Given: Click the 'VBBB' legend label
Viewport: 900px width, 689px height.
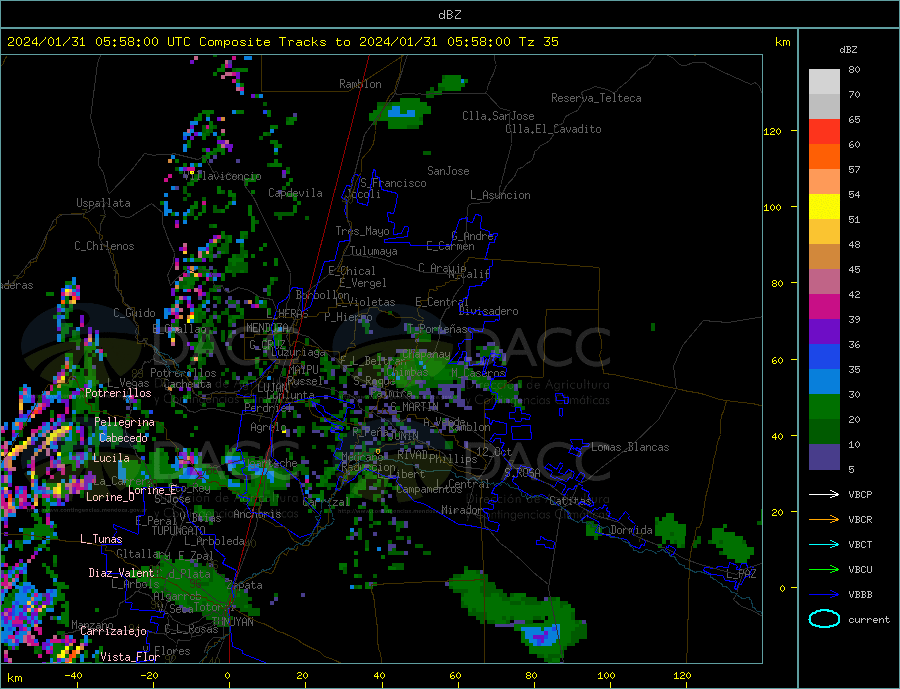Looking at the screenshot, I should point(860,594).
